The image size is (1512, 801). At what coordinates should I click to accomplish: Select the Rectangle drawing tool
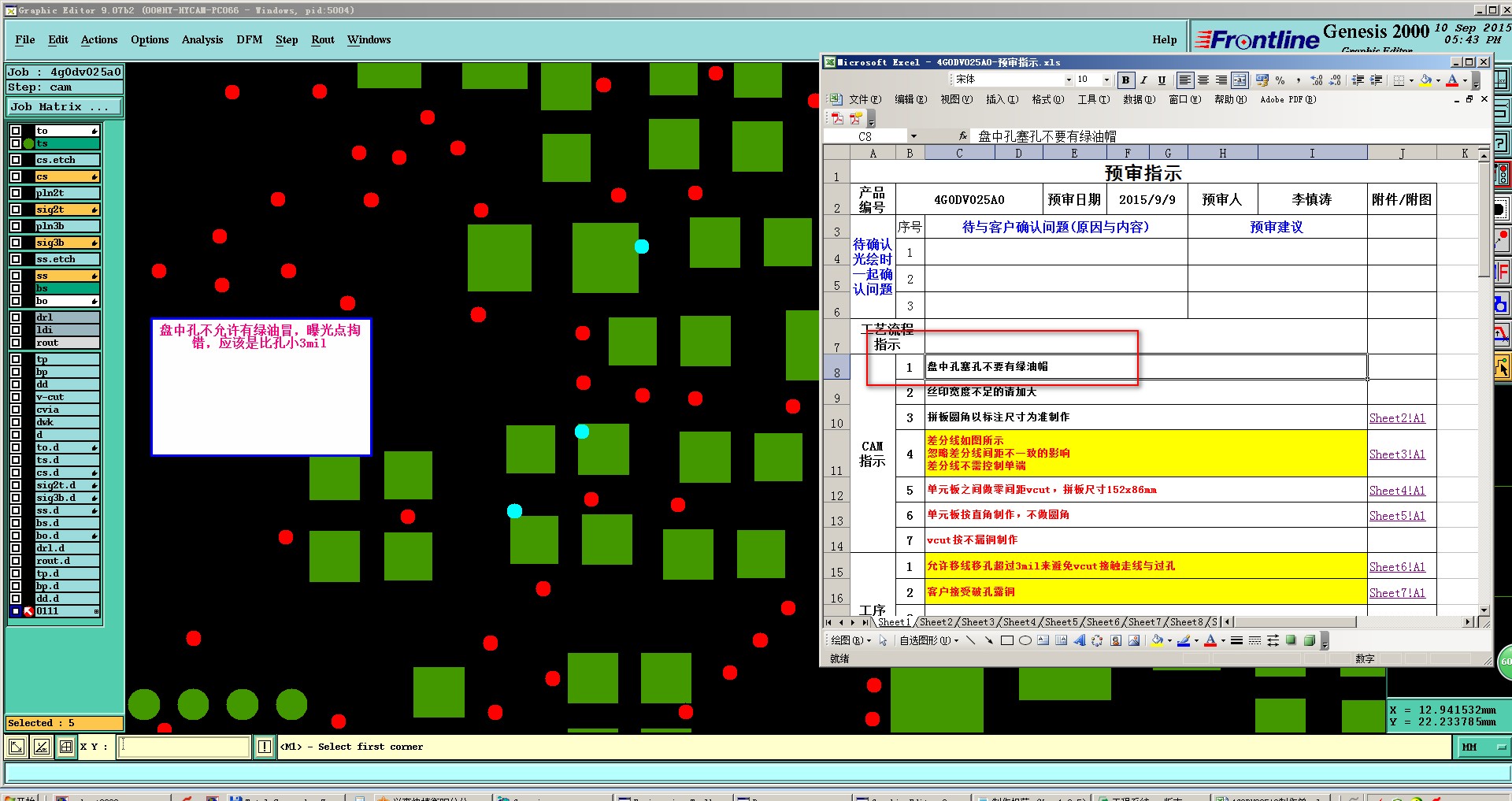pyautogui.click(x=1006, y=640)
